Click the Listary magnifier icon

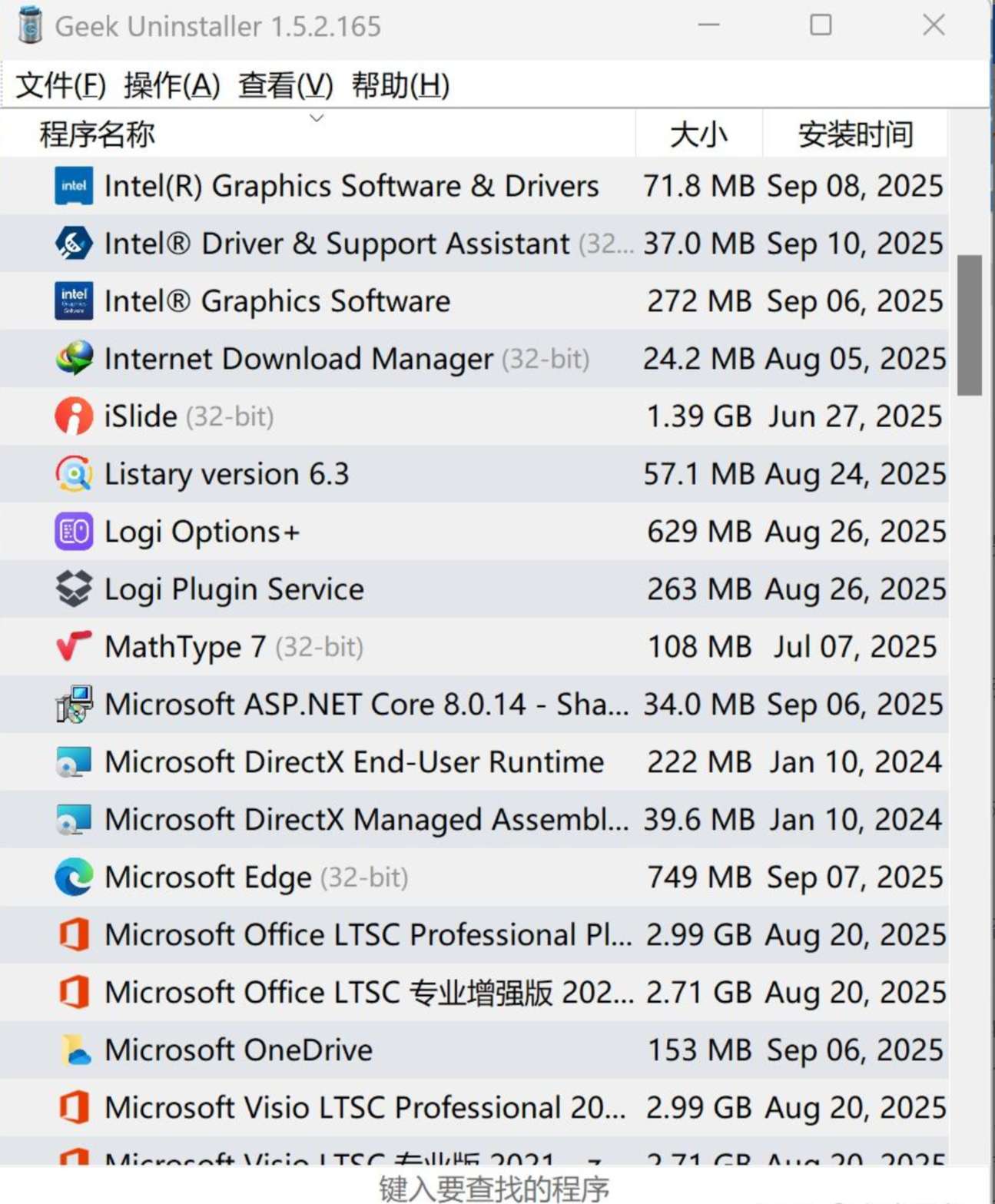coord(74,474)
